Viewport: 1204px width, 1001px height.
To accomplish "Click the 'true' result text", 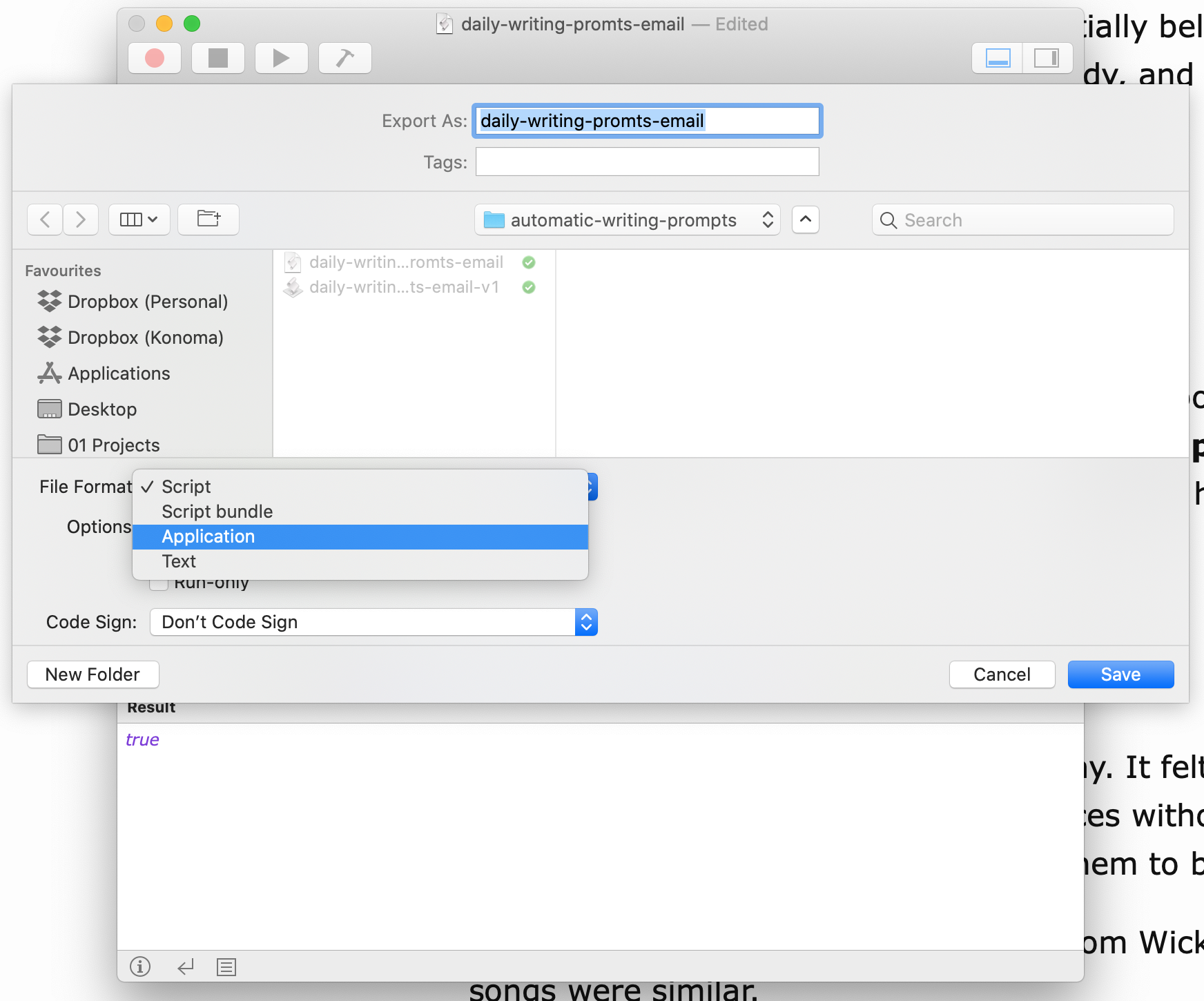I will [142, 739].
